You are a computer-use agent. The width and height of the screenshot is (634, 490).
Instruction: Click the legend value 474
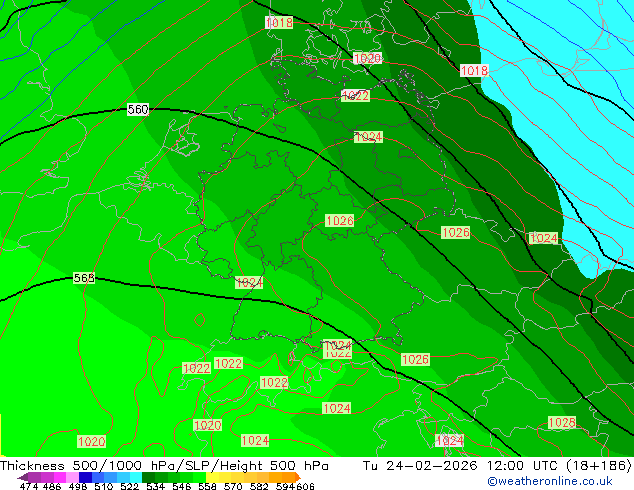click(29, 486)
